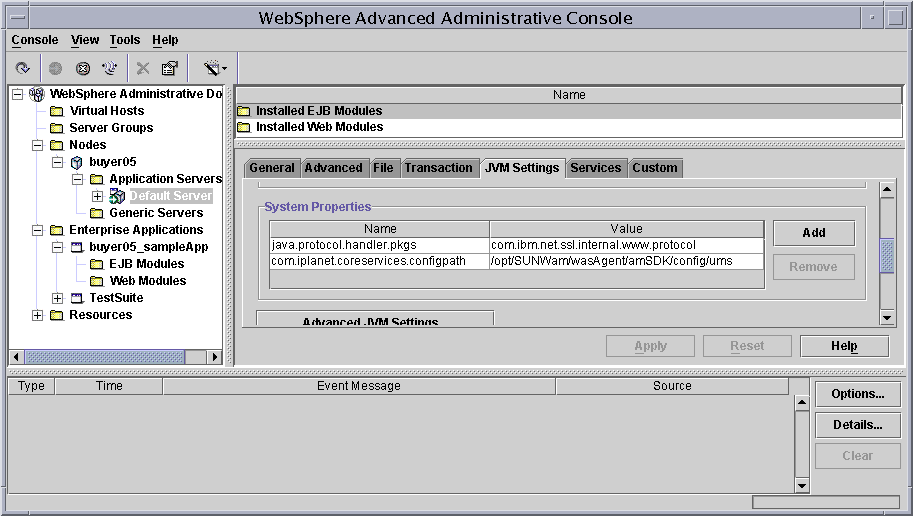Click the Help button beside Reset

pyautogui.click(x=844, y=346)
